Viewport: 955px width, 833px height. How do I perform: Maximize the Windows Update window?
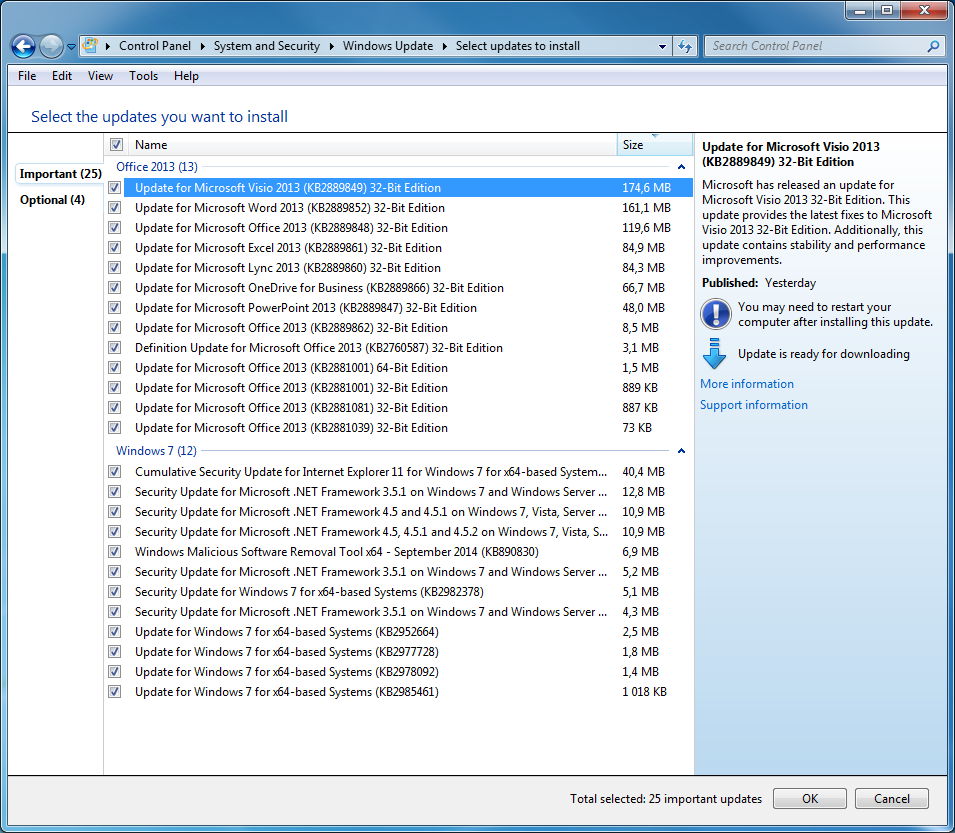tap(887, 10)
